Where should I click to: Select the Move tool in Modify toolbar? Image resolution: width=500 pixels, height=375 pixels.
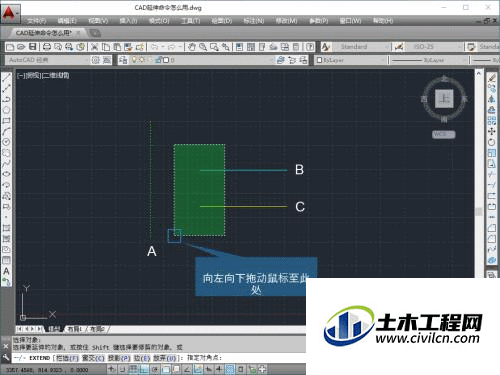click(492, 131)
